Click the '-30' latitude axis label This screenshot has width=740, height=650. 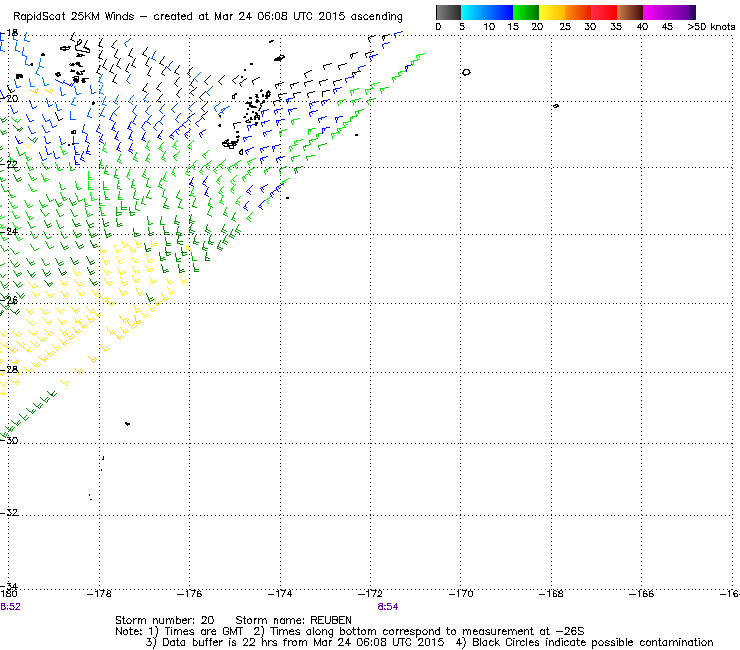[x=9, y=440]
